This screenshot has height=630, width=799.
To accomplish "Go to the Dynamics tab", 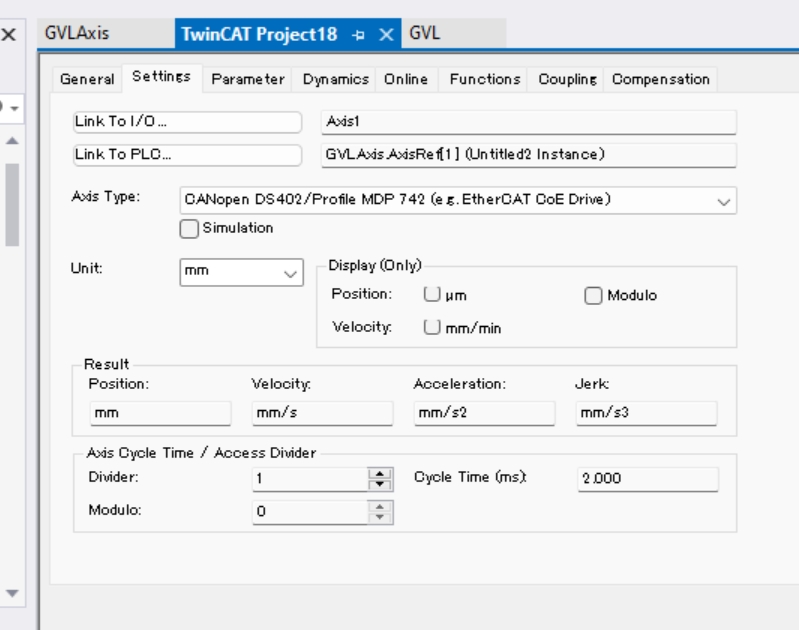I will tap(335, 80).
